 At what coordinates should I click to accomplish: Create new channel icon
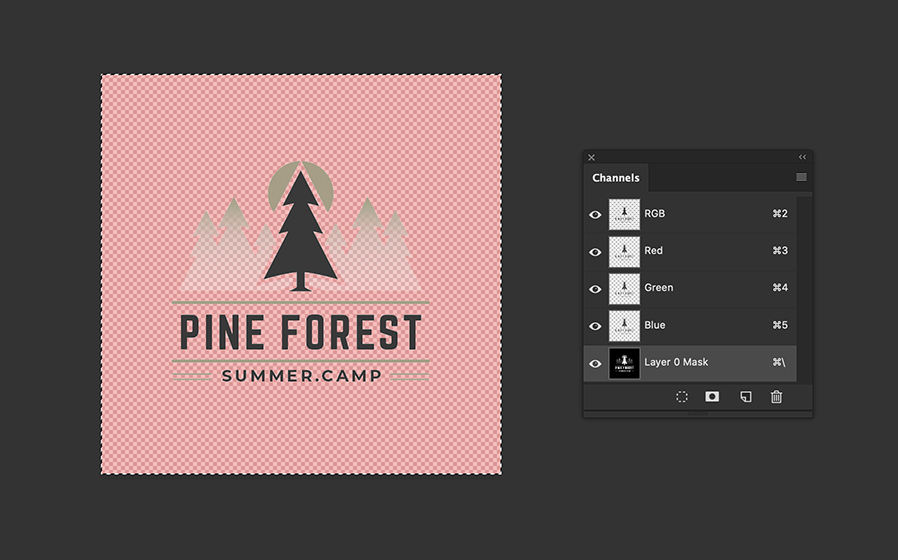(x=745, y=397)
